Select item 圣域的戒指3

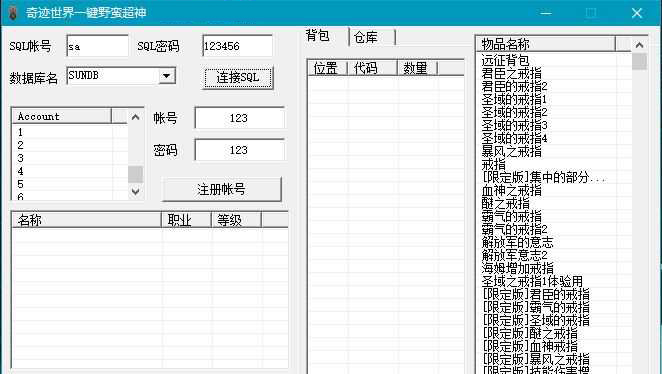(x=514, y=125)
